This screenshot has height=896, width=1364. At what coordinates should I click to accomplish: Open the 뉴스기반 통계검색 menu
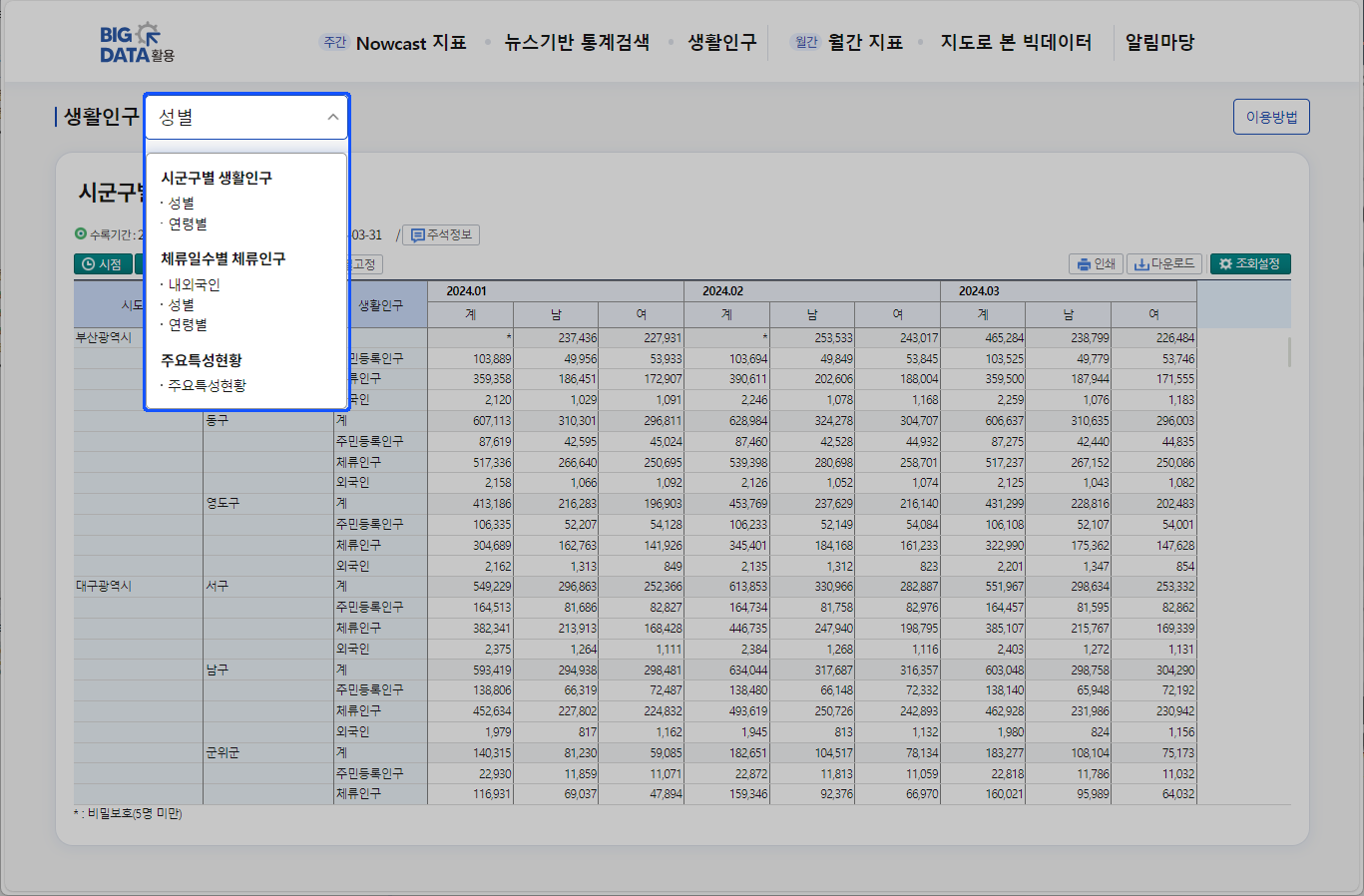(x=577, y=43)
